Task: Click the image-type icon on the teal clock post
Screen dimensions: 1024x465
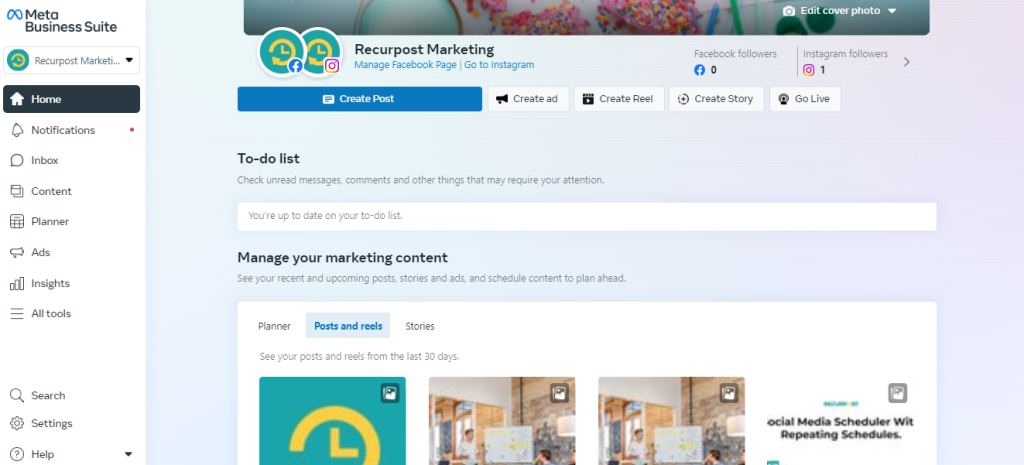Action: (x=390, y=393)
